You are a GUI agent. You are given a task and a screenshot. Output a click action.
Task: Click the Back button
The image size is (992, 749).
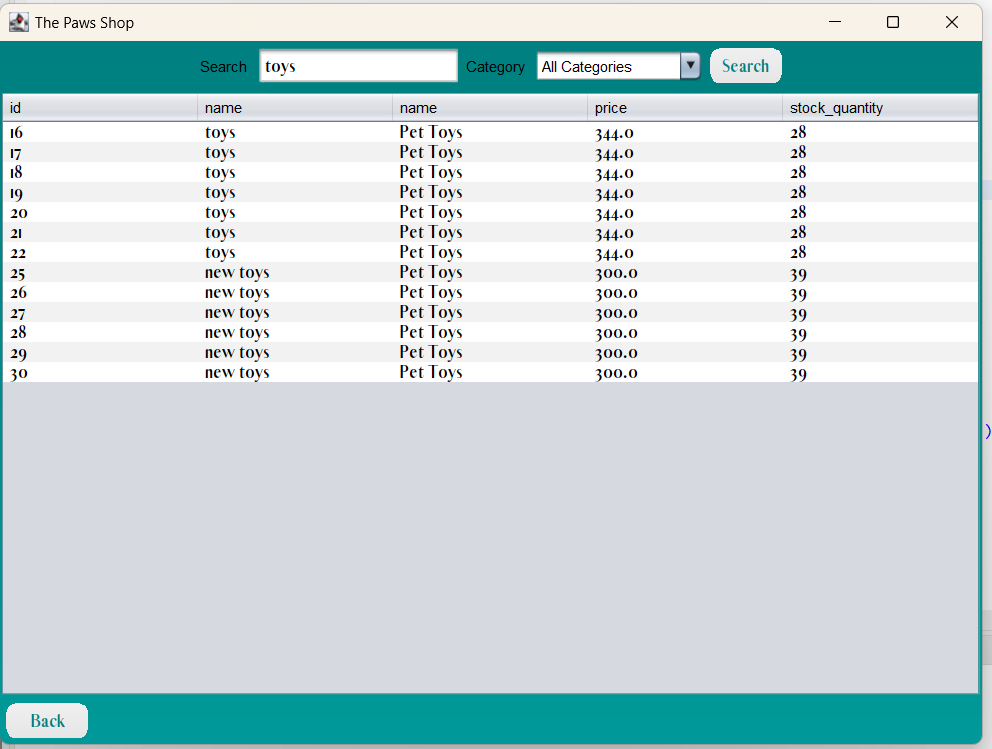[x=46, y=720]
